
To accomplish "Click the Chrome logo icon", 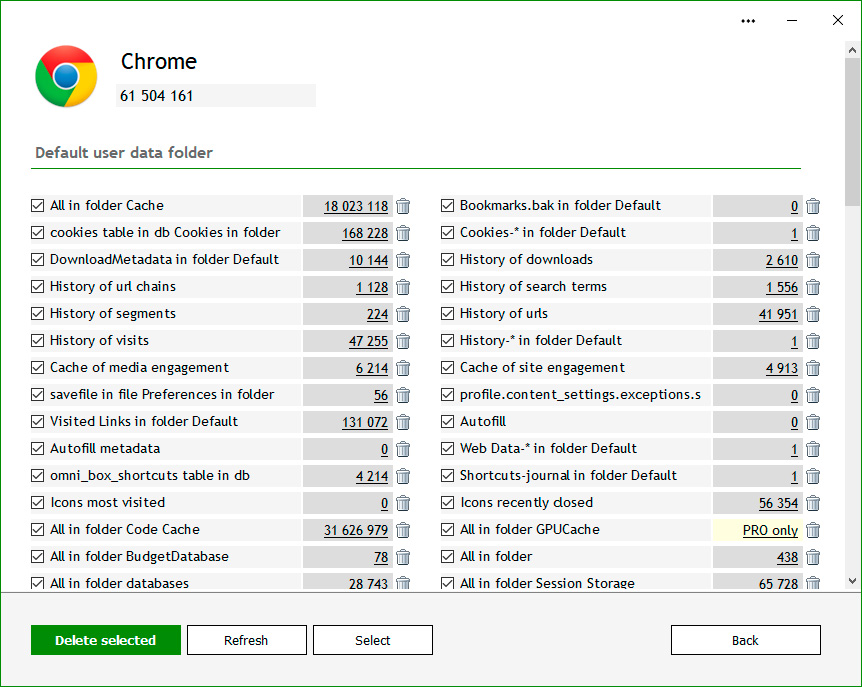I will tap(66, 76).
